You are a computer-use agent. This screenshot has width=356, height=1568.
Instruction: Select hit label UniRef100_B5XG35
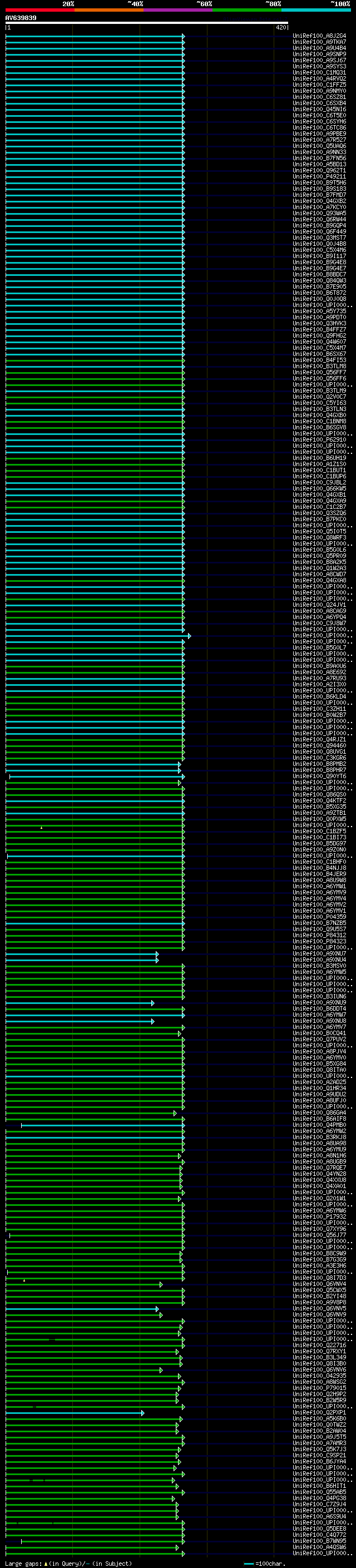[x=319, y=807]
